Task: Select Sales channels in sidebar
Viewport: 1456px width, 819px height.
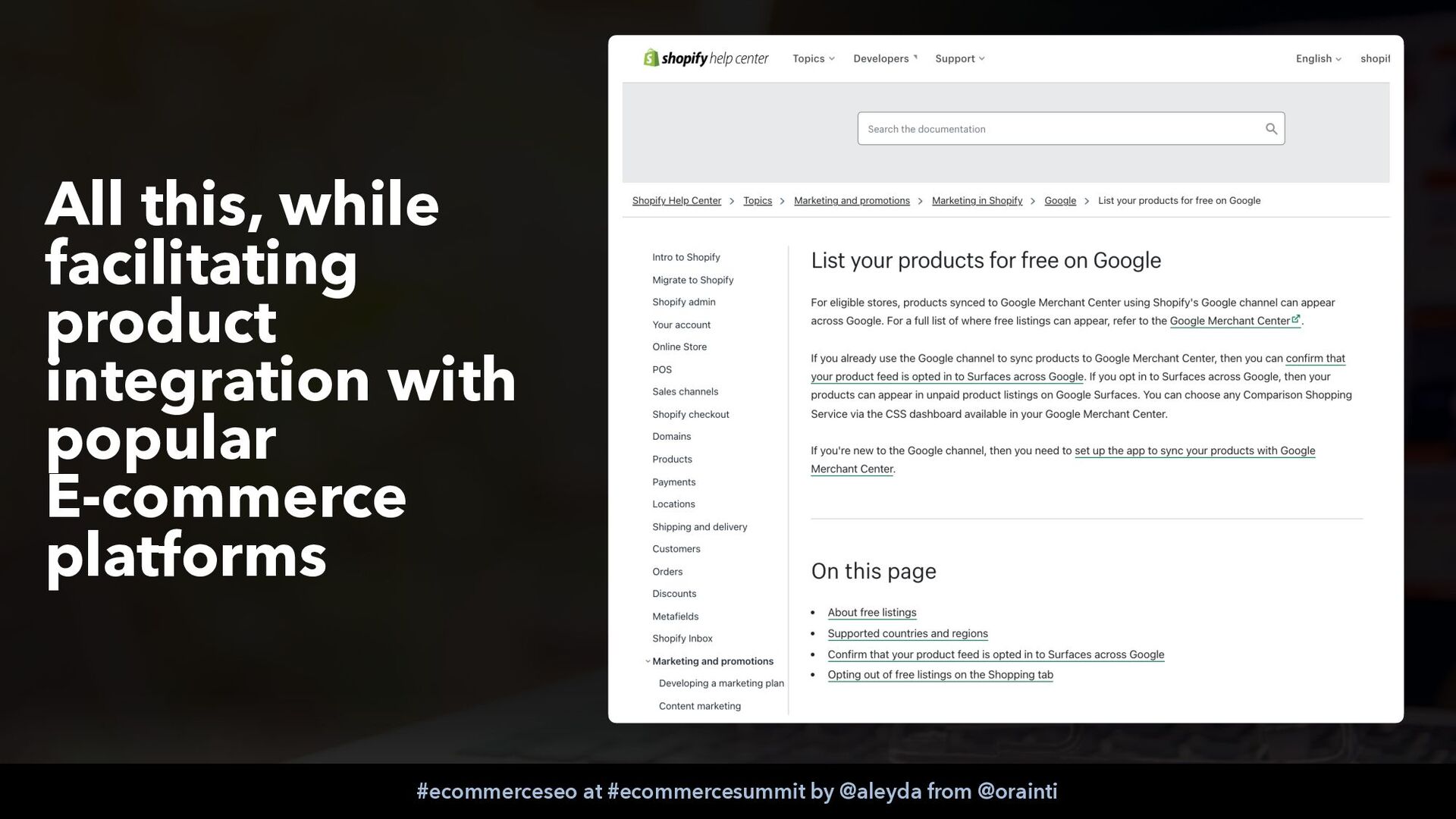Action: tap(685, 391)
